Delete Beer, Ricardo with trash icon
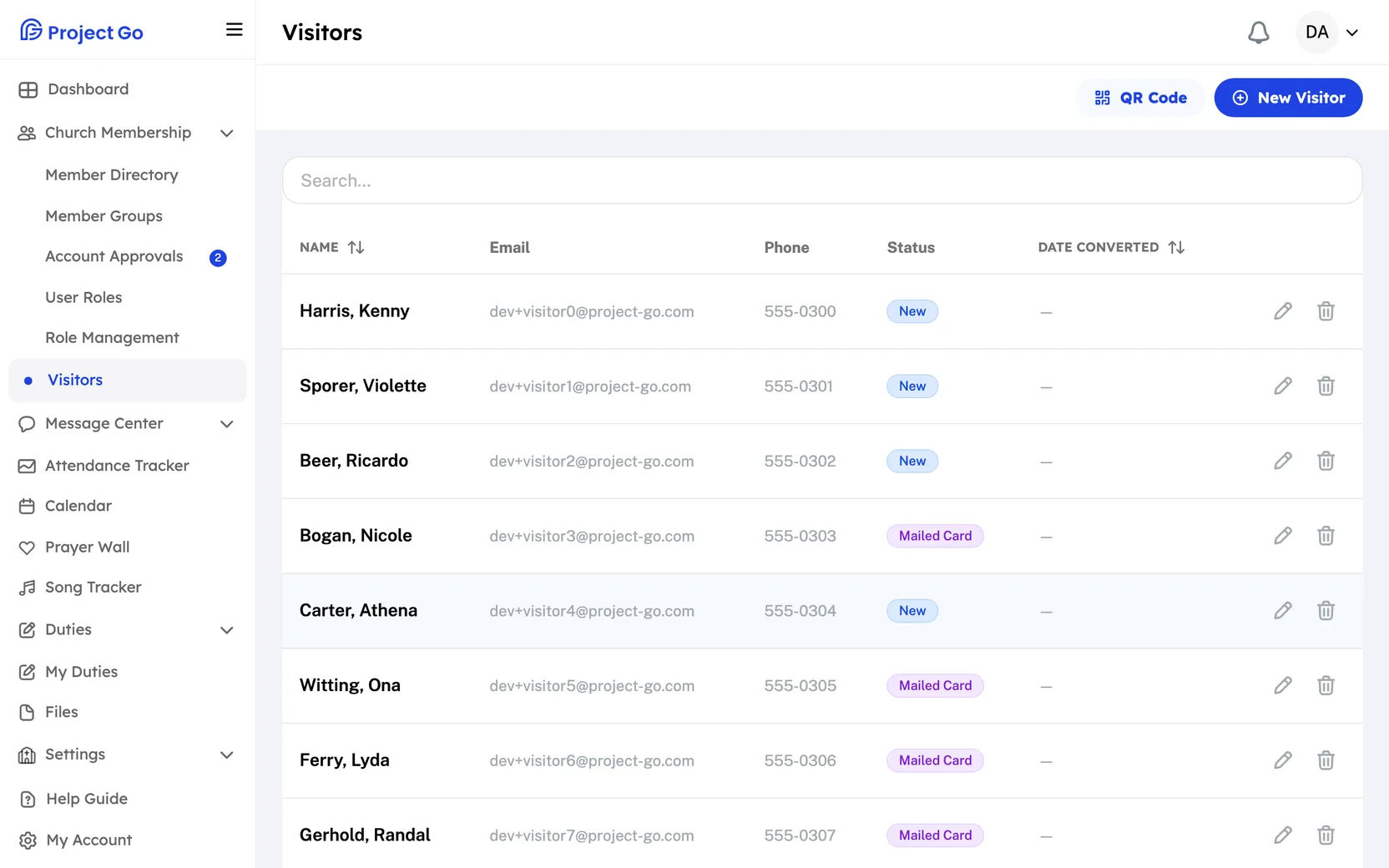 point(1326,461)
